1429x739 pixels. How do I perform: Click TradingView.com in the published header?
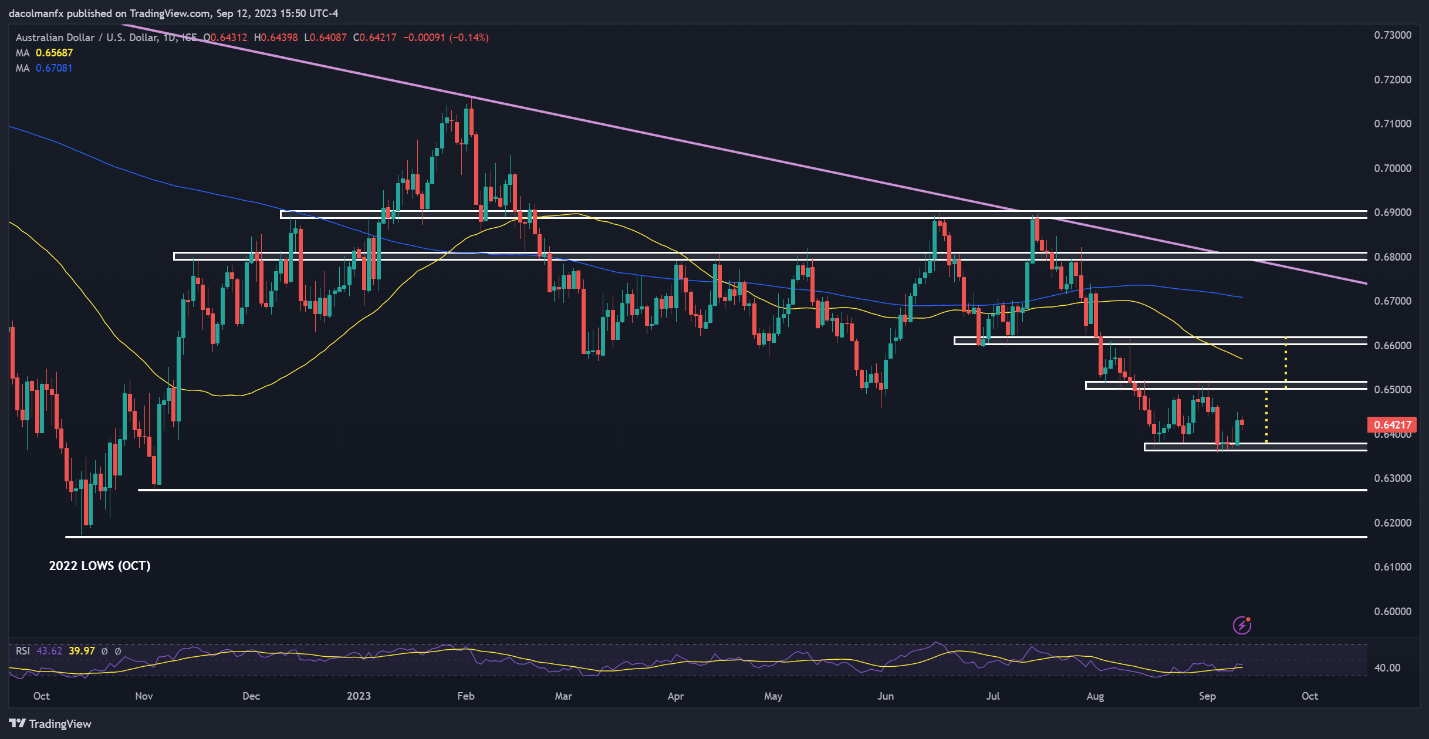point(164,14)
